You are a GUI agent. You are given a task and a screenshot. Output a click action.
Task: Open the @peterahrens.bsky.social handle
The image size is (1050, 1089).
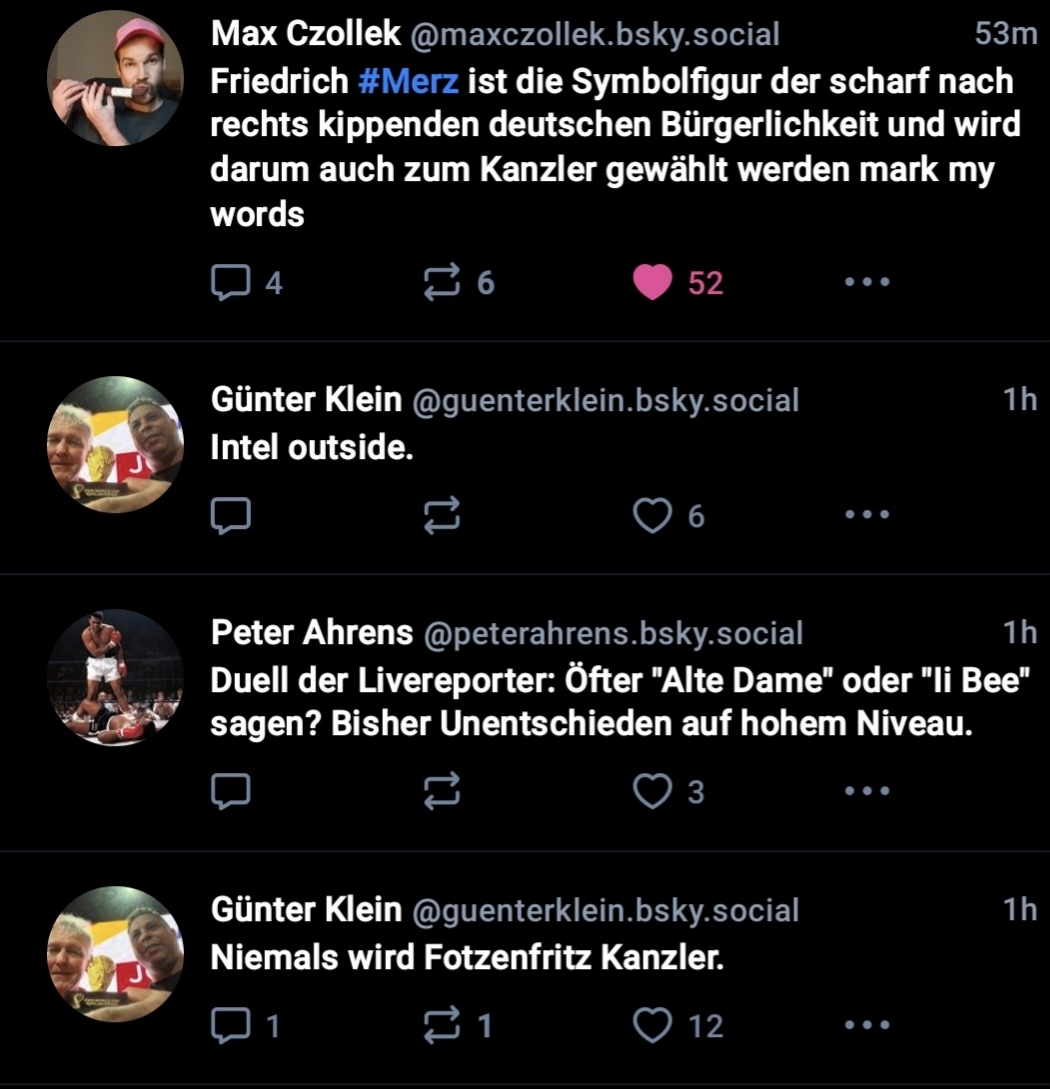pos(613,634)
